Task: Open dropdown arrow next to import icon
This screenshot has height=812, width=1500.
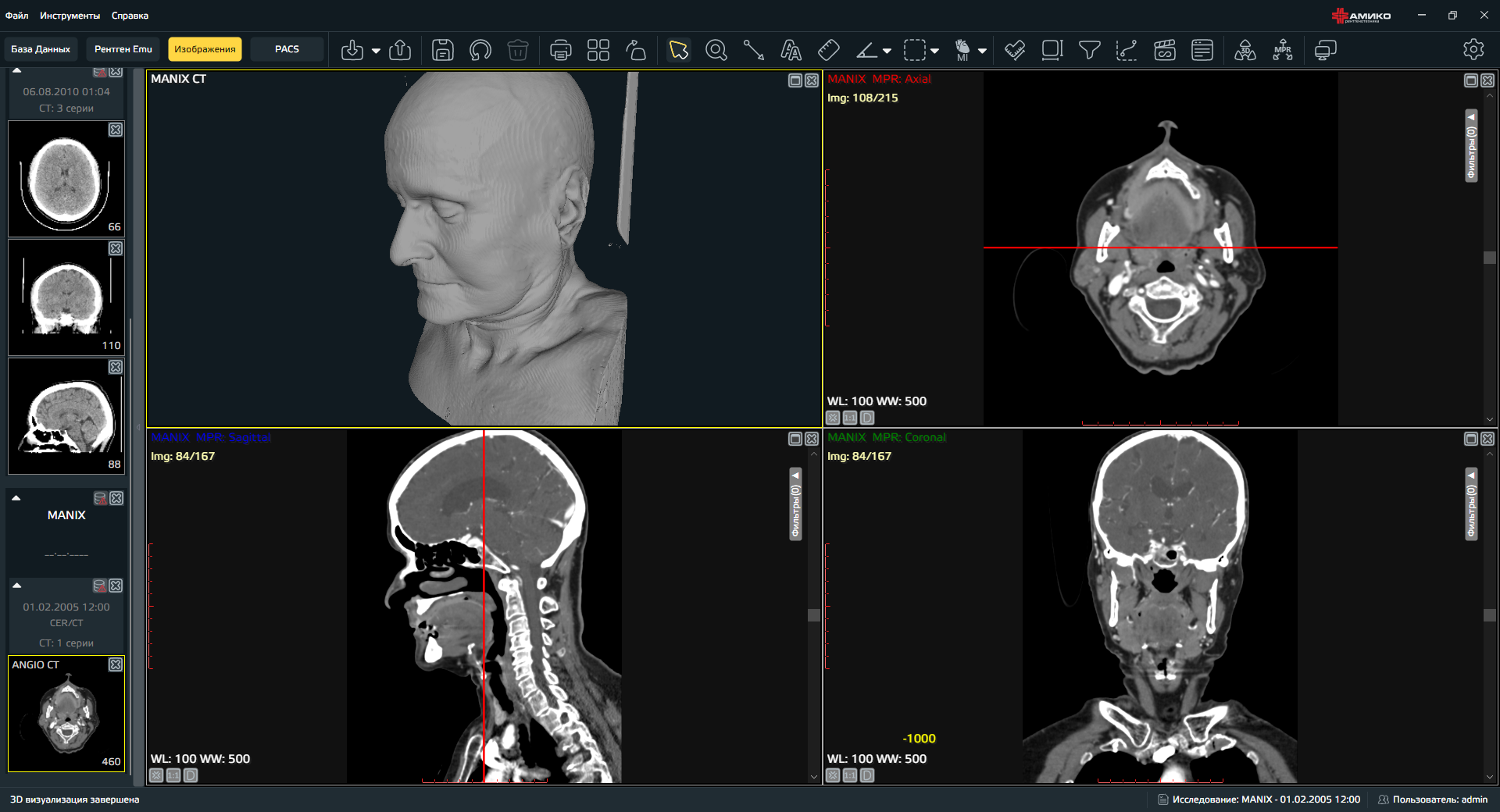Action: (376, 51)
